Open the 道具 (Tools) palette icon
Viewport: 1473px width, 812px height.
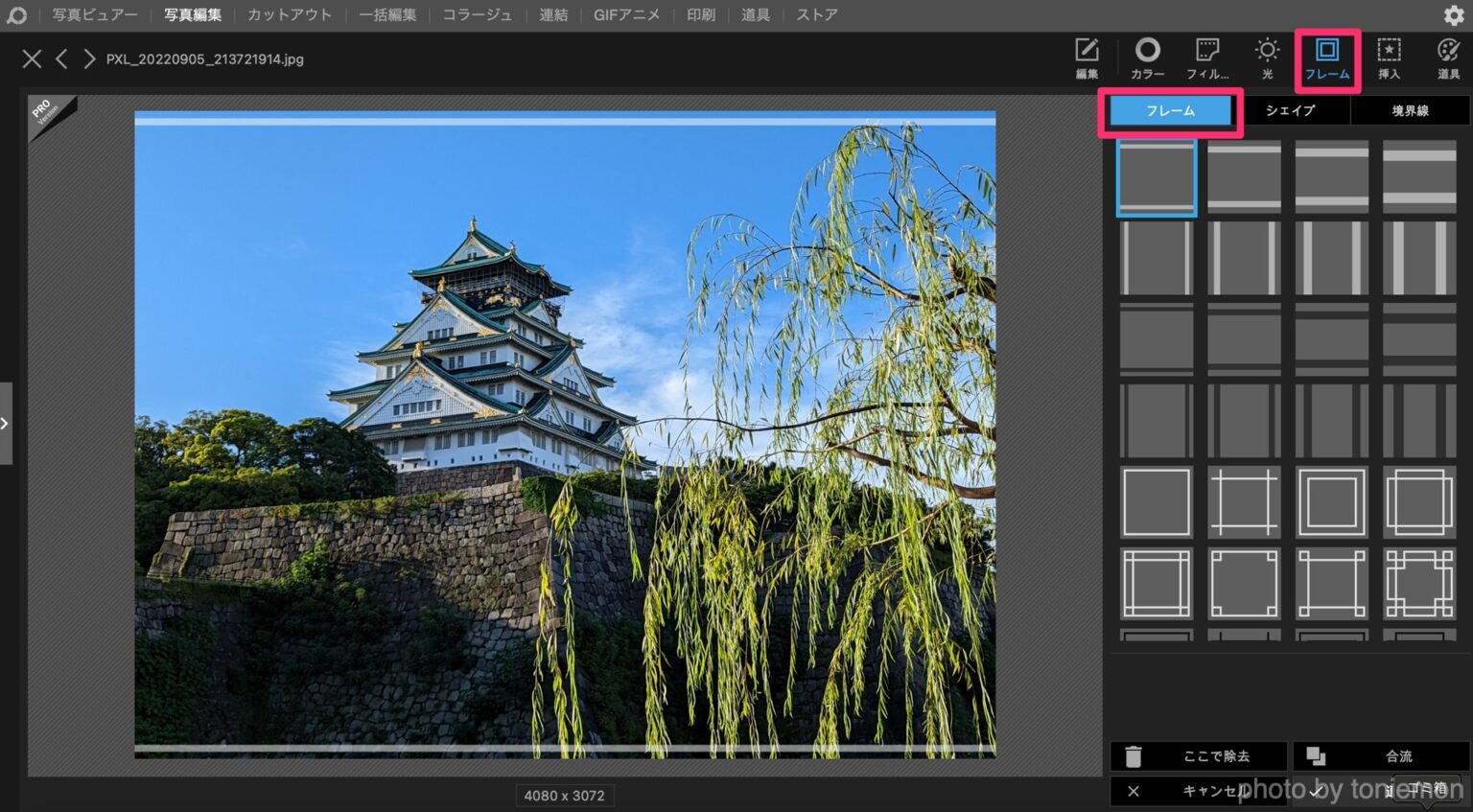coord(1447,58)
